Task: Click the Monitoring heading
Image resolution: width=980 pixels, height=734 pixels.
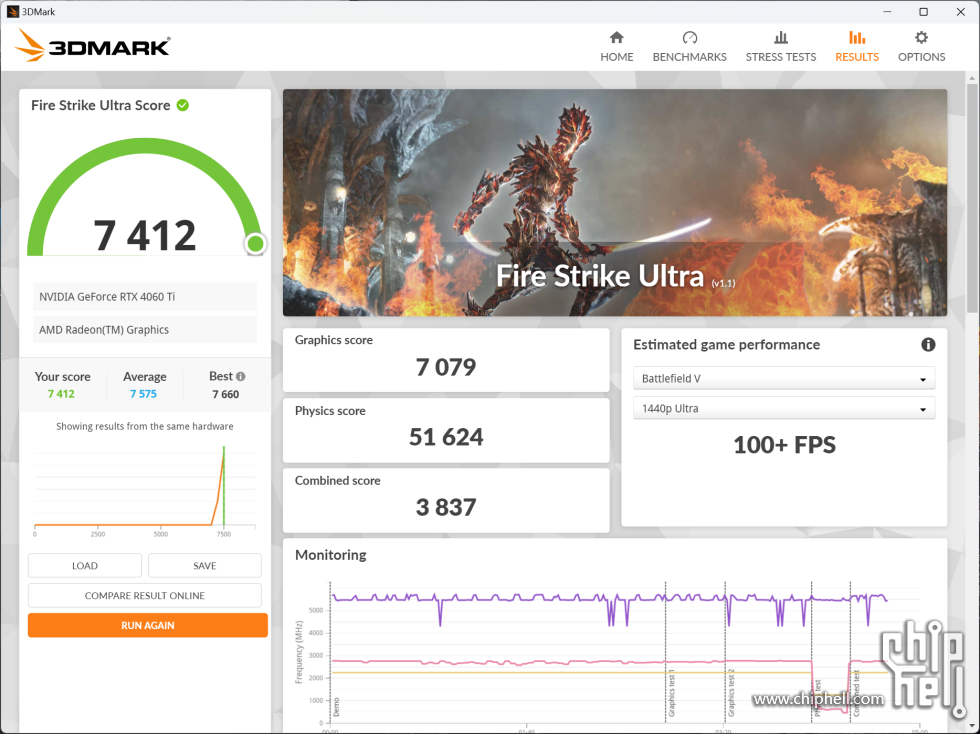Action: [x=331, y=555]
